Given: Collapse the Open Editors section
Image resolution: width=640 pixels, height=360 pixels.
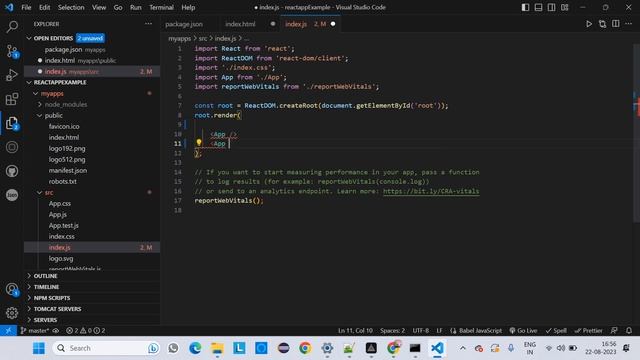Looking at the screenshot, I should [x=29, y=38].
